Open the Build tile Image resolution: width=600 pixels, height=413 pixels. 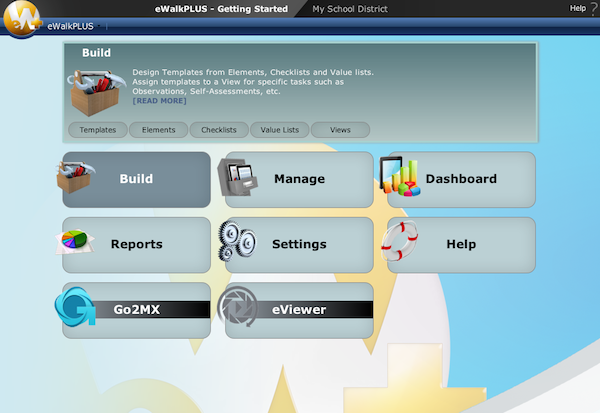137,180
